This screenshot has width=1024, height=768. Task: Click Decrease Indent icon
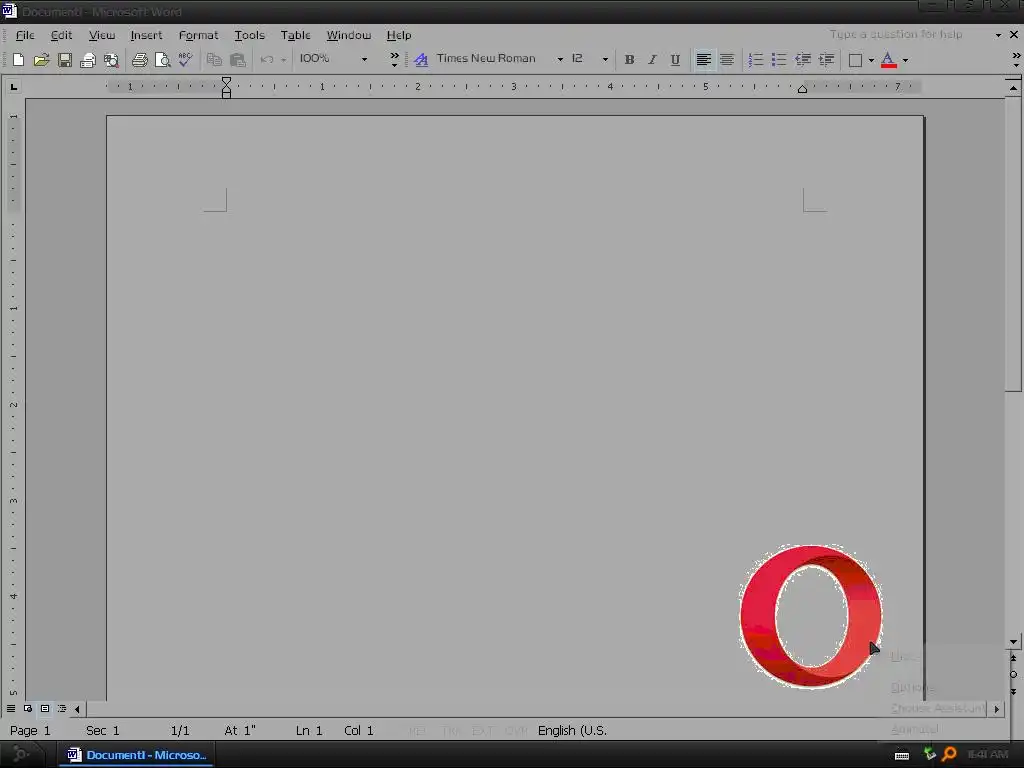point(803,59)
